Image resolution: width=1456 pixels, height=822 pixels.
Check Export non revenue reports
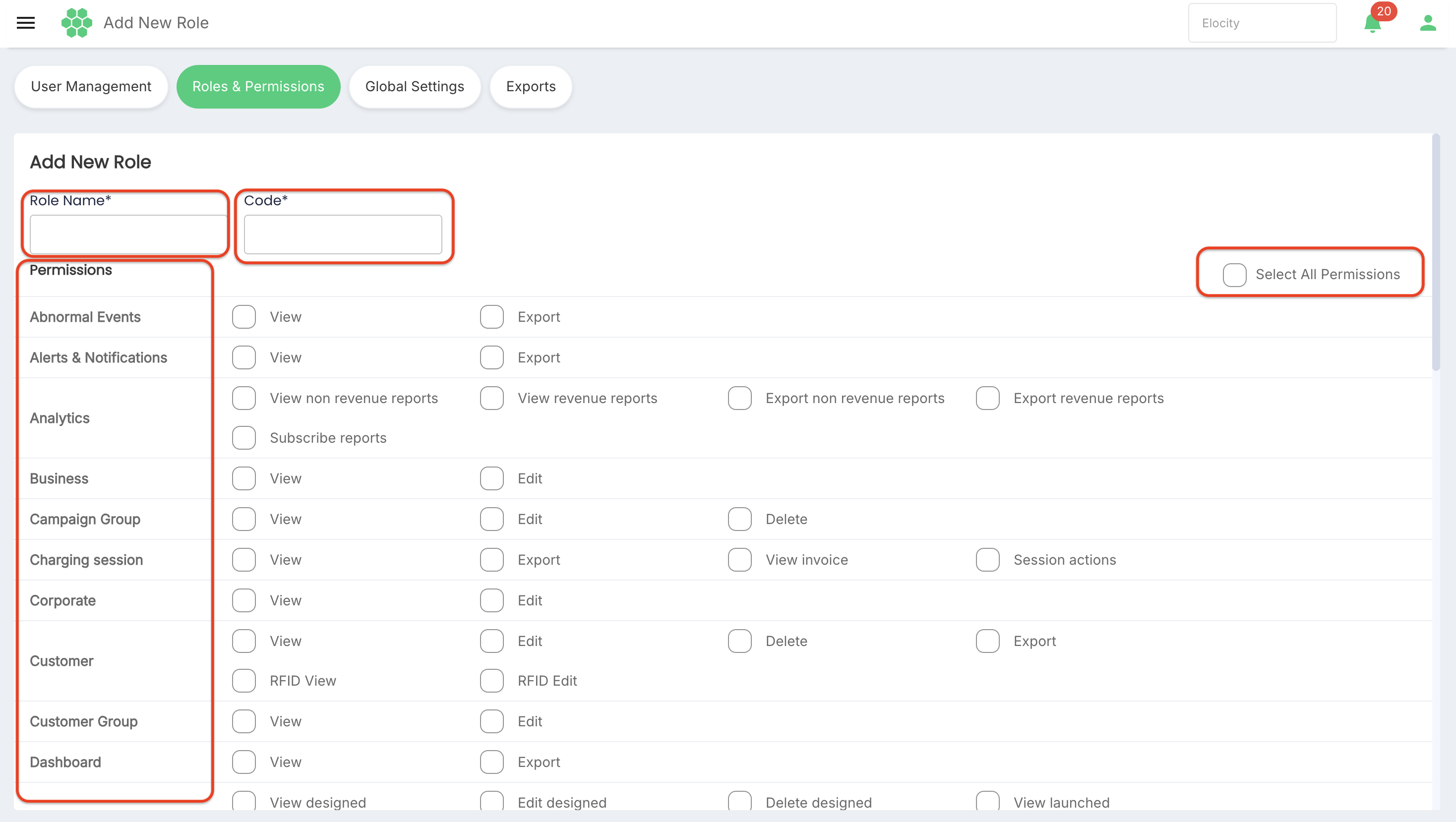(x=740, y=398)
